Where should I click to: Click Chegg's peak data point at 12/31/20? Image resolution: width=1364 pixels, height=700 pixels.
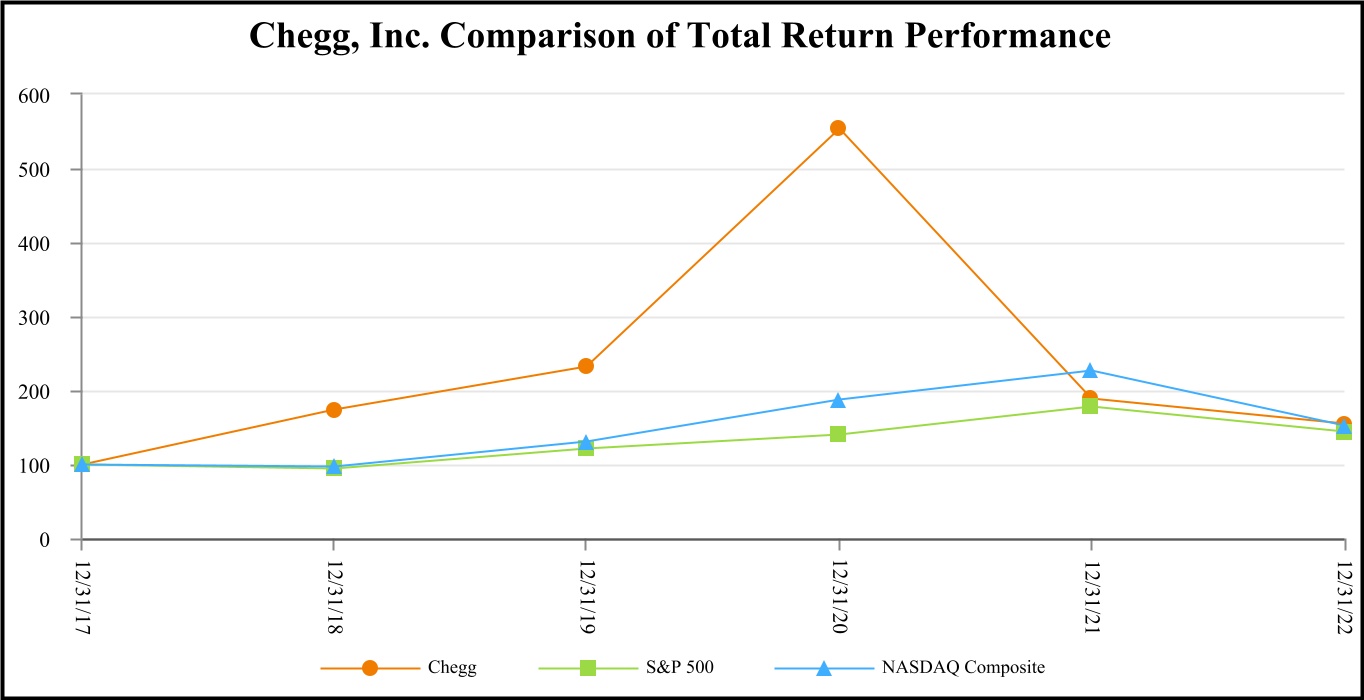[x=838, y=128]
